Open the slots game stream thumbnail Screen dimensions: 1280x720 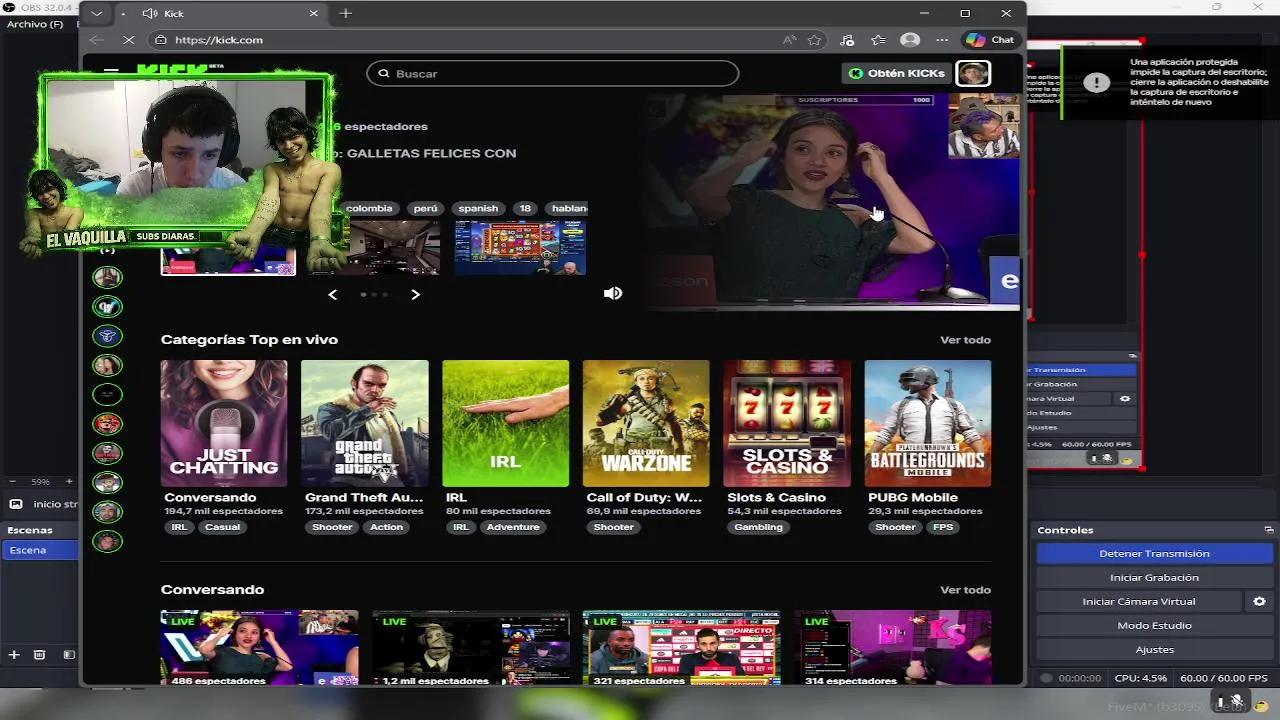tap(520, 247)
